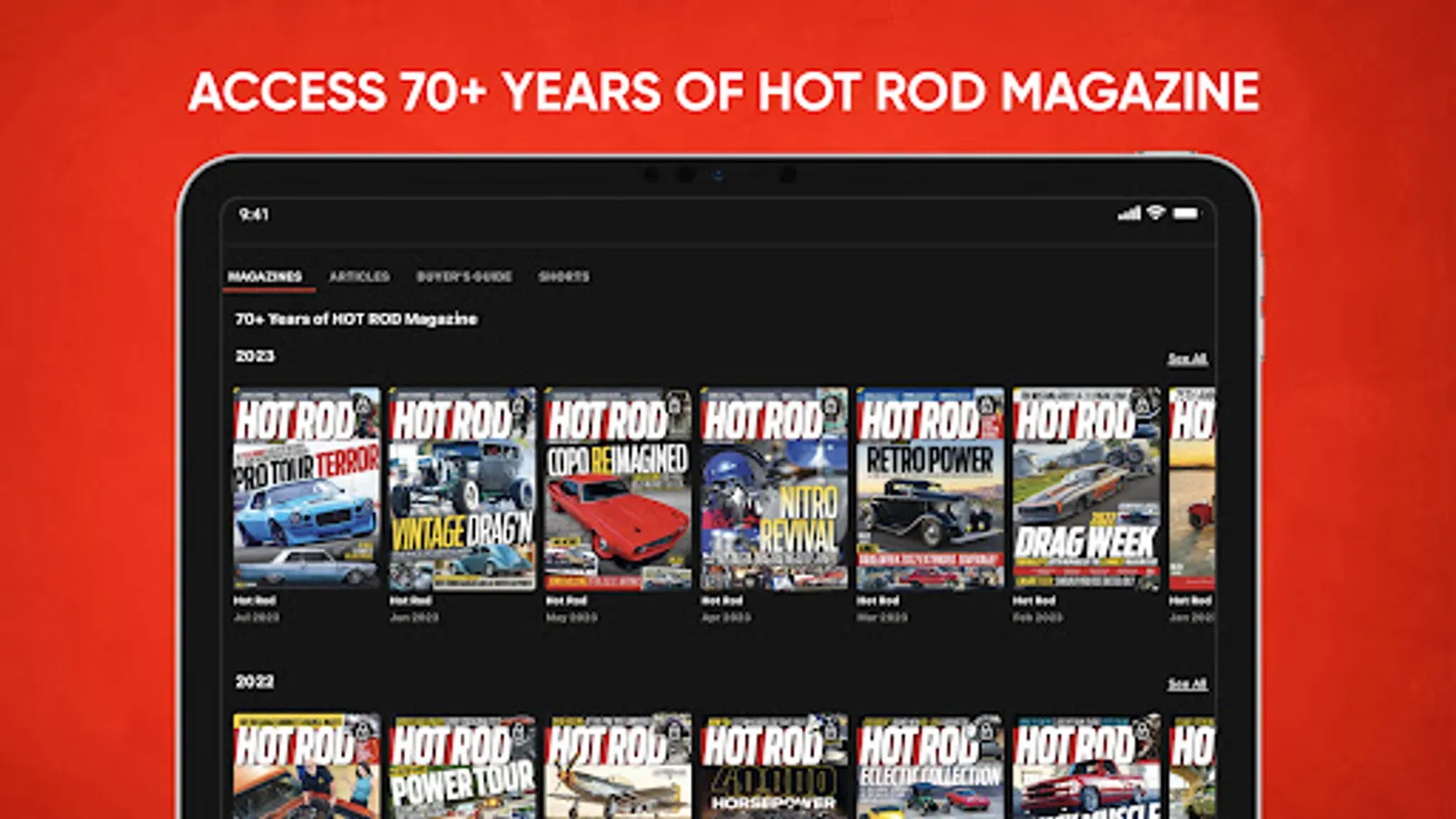The height and width of the screenshot is (819, 1456).
Task: Open the Nitro Revival issue cover
Action: coord(774,489)
